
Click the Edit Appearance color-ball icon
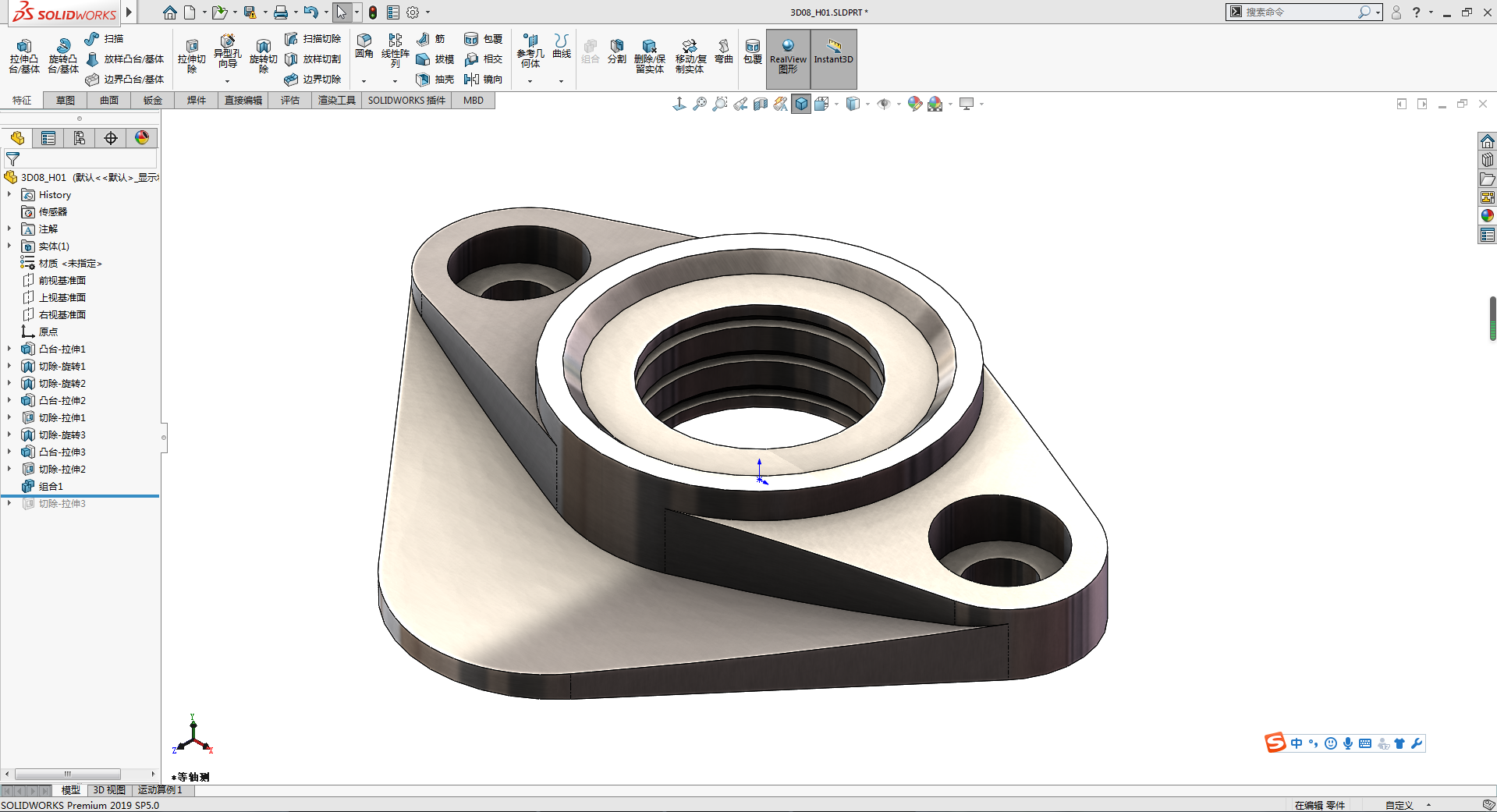tap(914, 104)
